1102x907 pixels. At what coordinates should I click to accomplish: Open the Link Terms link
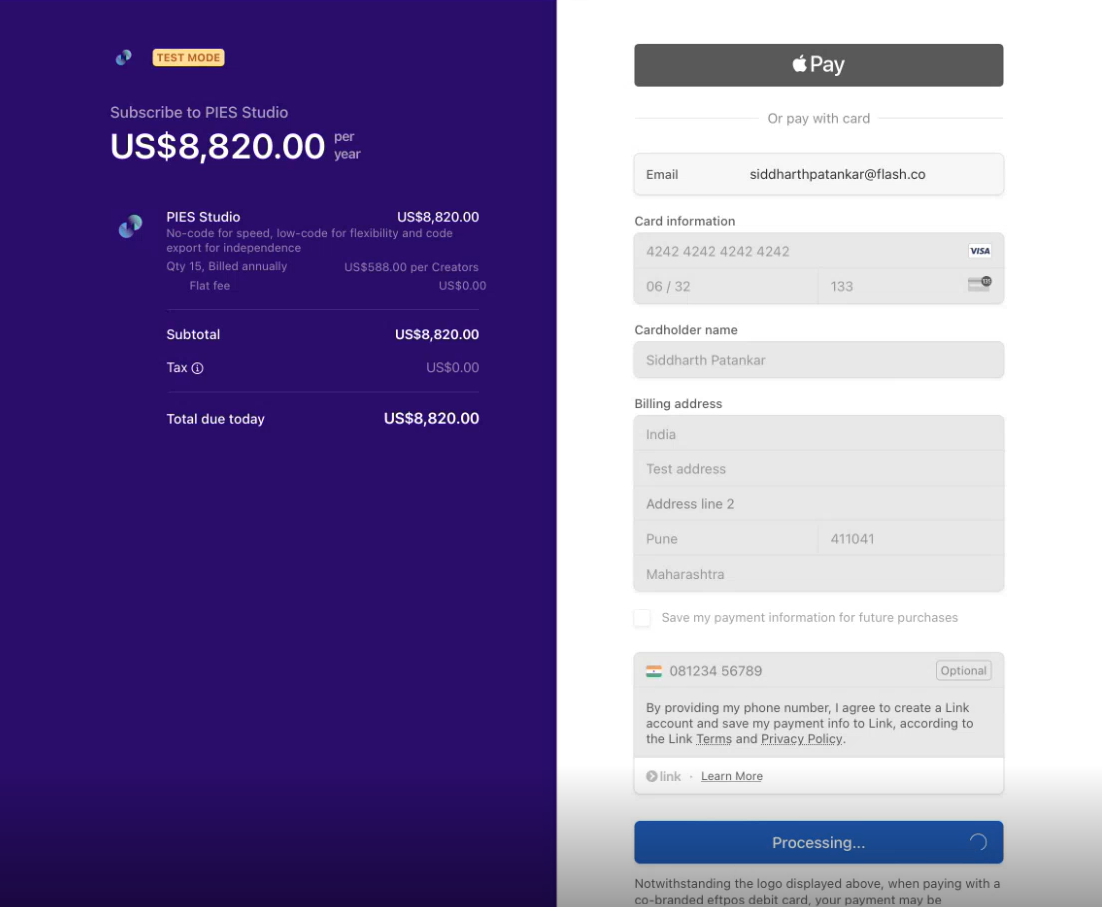click(x=714, y=739)
